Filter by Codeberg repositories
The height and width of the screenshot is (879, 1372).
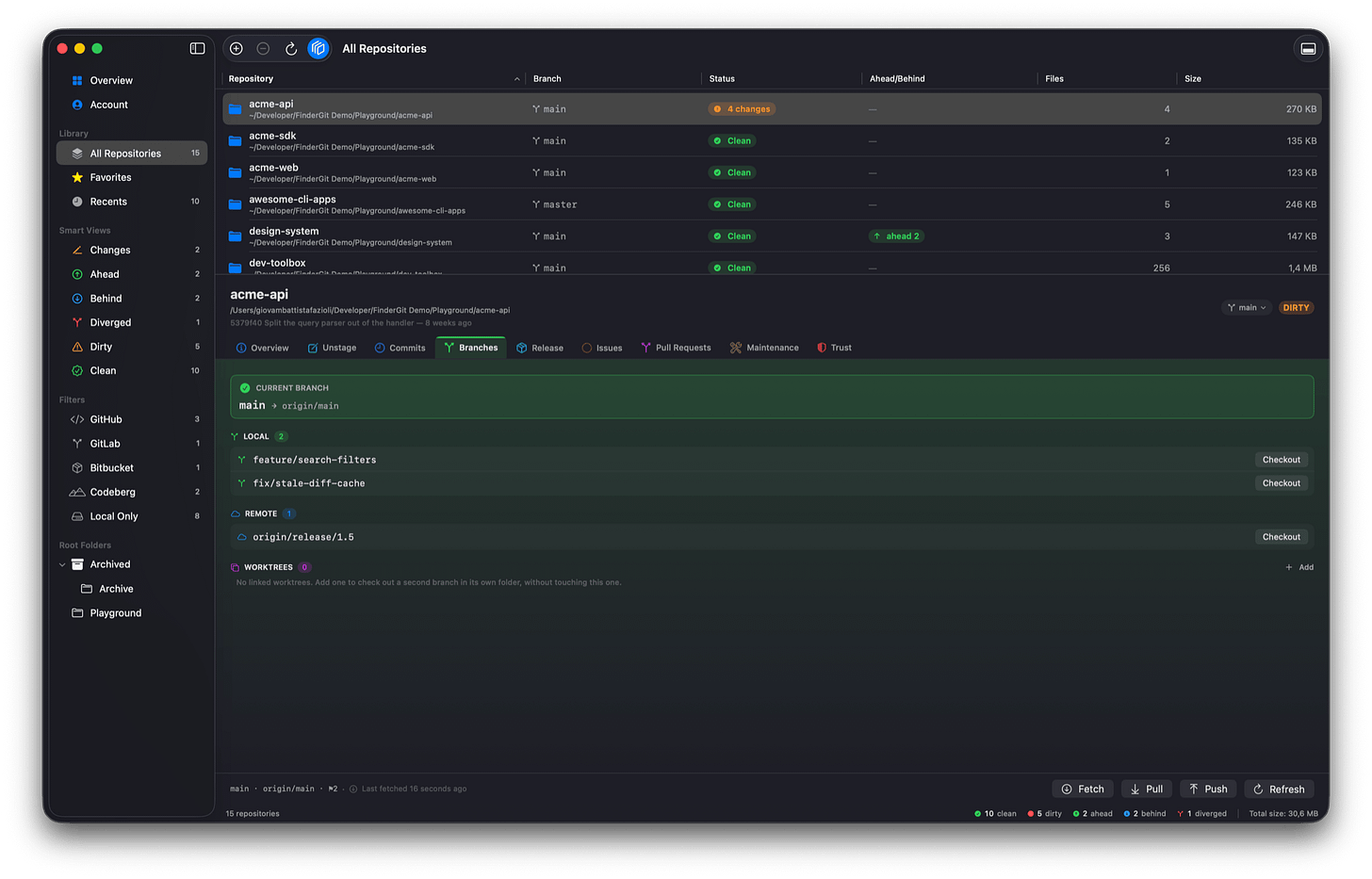132,492
